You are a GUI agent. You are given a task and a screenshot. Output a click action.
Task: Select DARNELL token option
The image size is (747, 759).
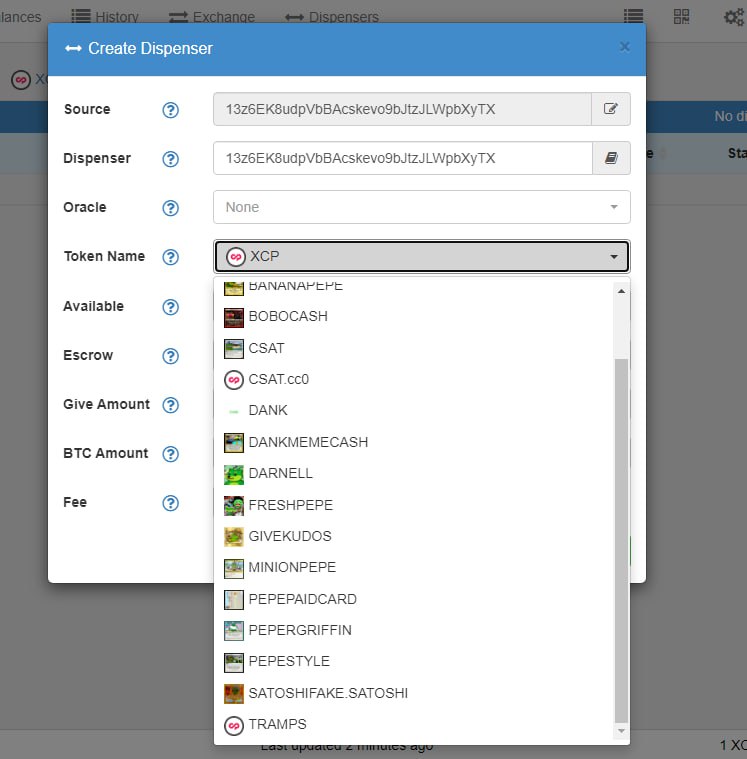pos(414,473)
